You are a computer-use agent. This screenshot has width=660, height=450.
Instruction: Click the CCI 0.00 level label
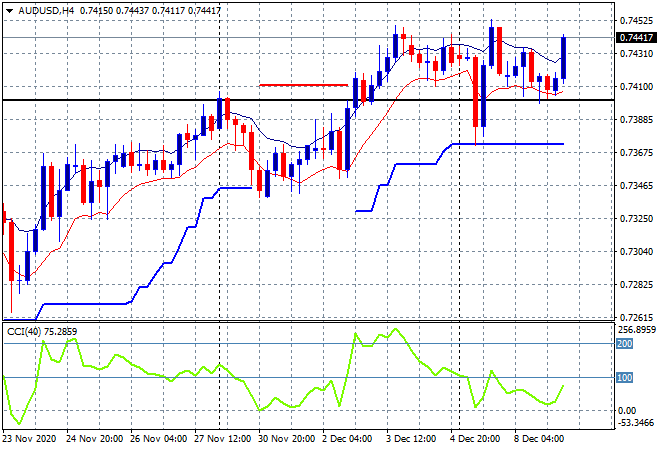[x=627, y=410]
